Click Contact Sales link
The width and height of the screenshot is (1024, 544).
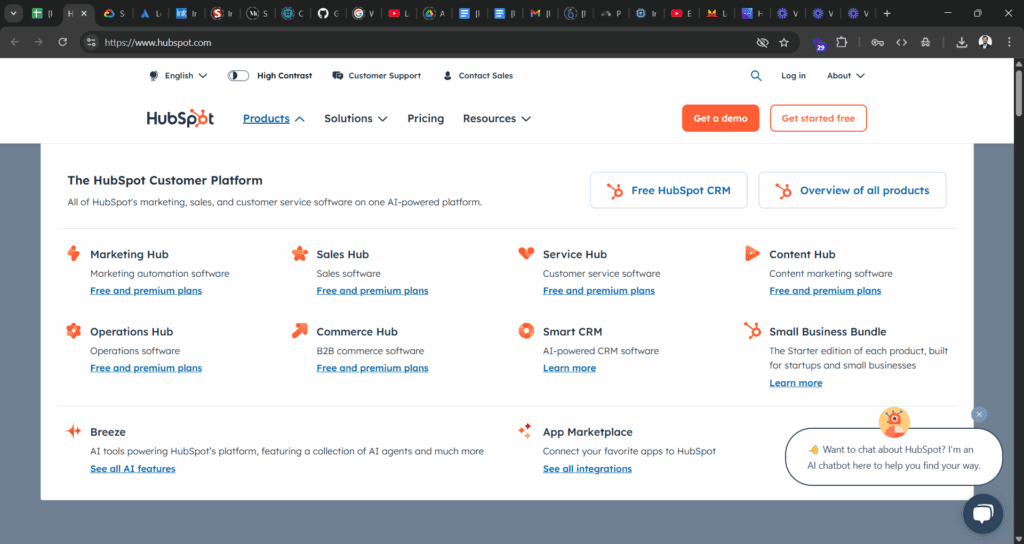tap(486, 76)
